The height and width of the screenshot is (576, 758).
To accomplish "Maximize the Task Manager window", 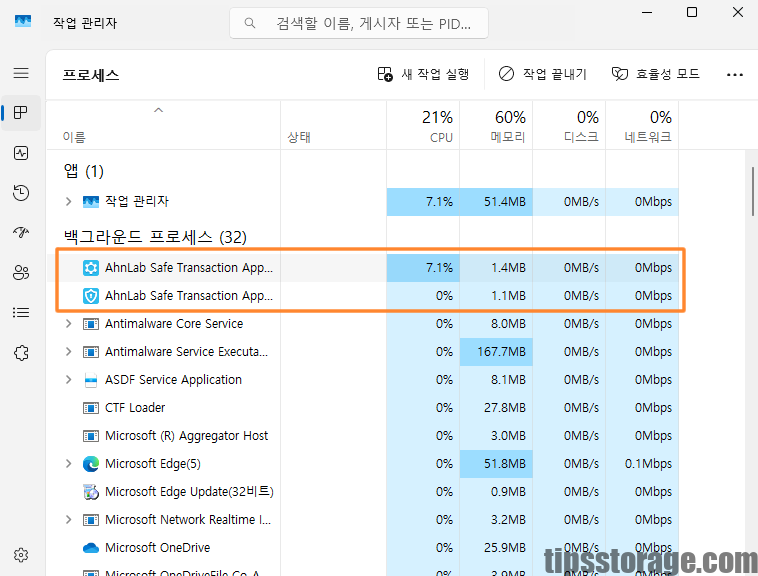I will click(692, 12).
